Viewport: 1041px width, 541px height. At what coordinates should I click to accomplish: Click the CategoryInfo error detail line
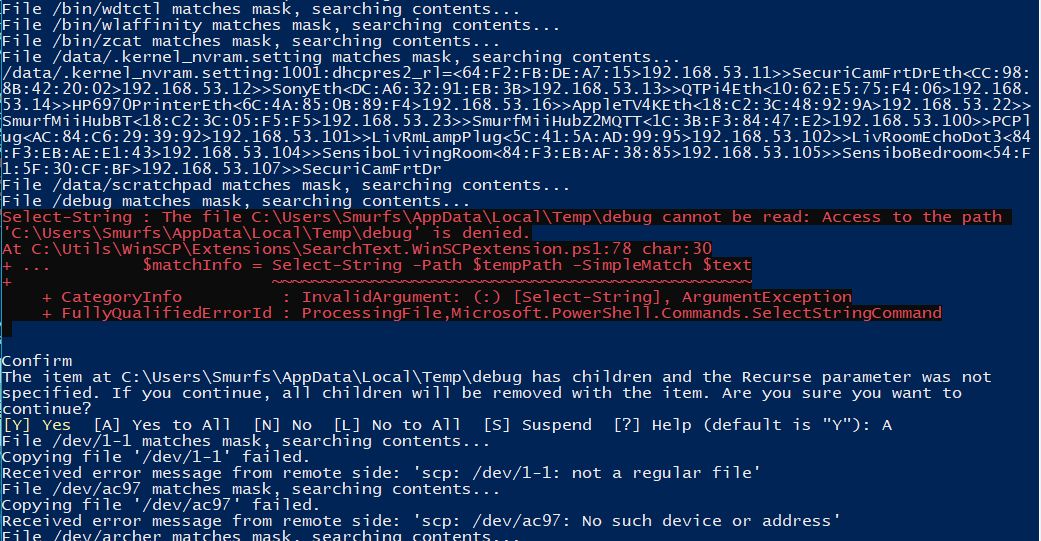[446, 297]
